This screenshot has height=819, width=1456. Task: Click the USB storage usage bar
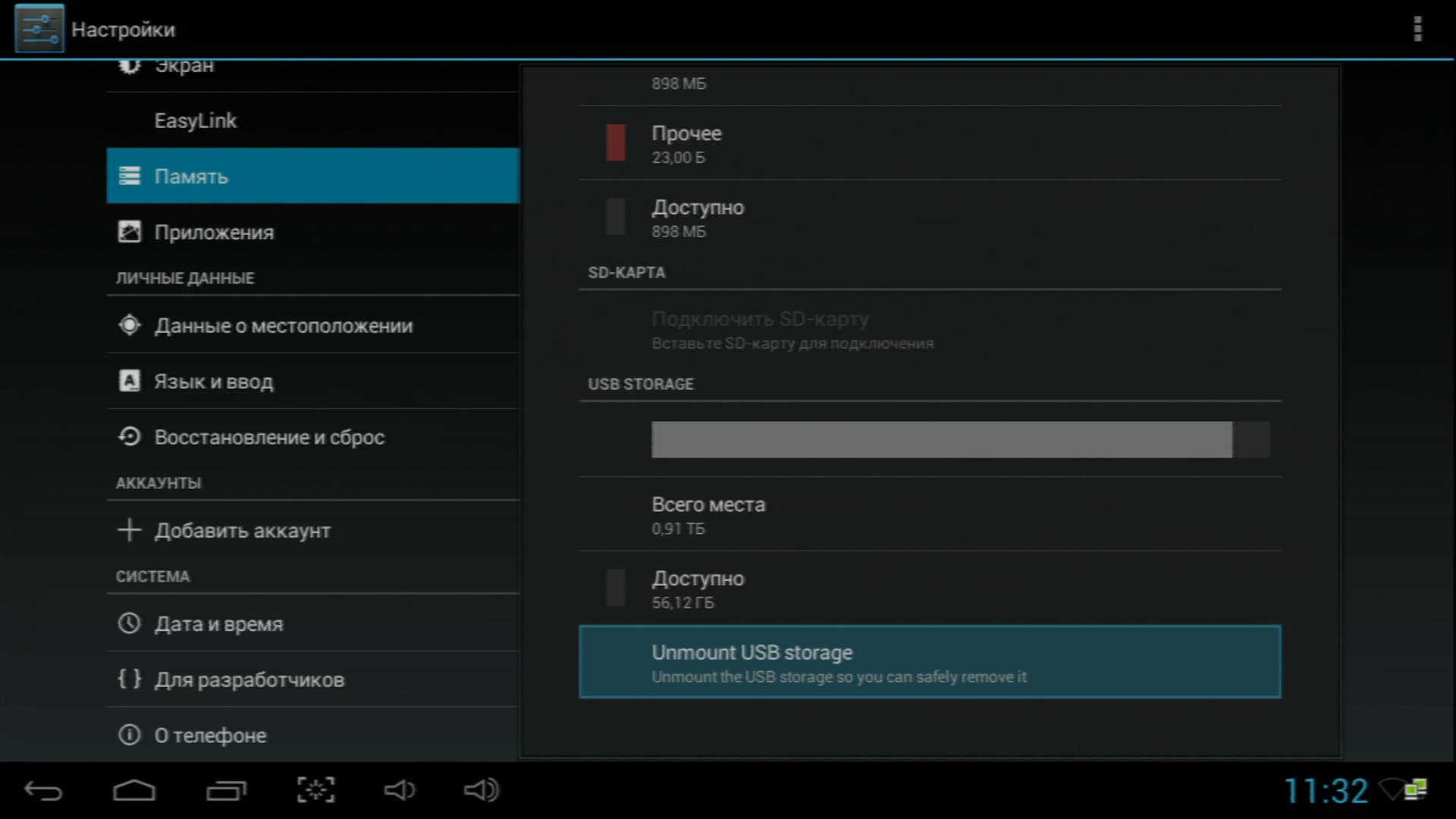coord(959,440)
